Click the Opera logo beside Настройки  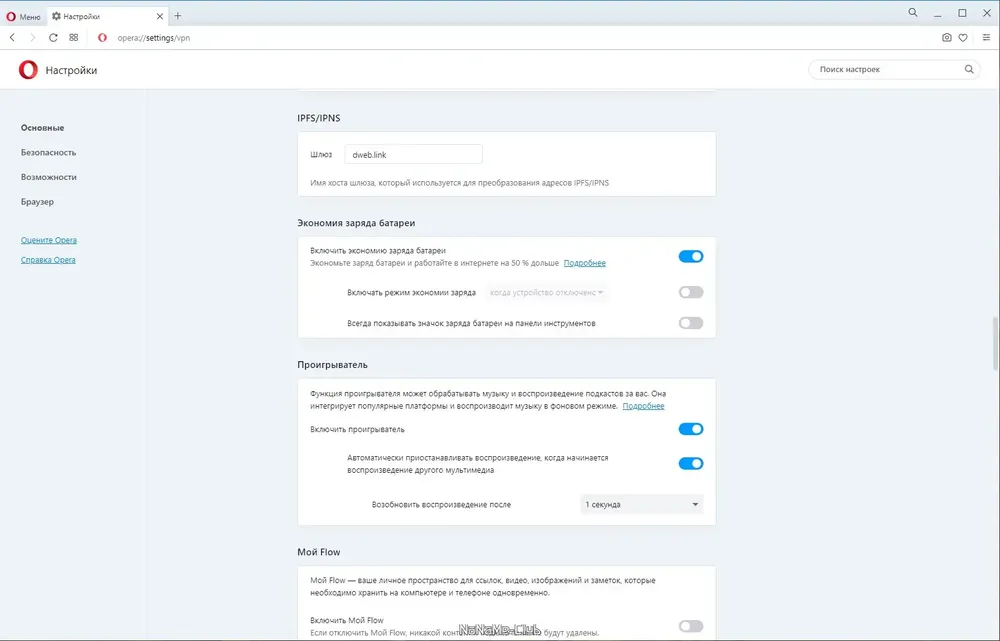point(28,70)
